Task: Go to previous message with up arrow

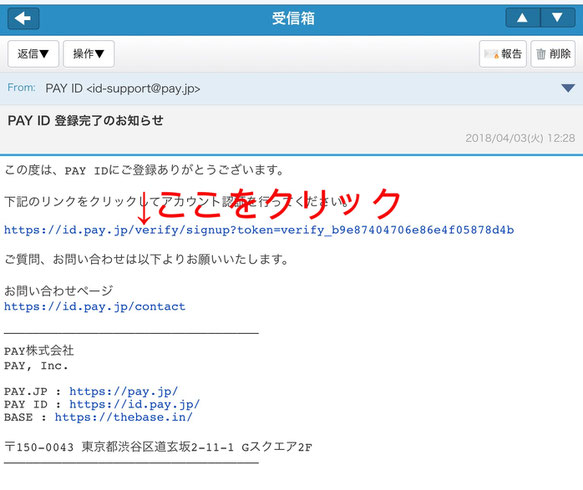Action: coord(522,18)
